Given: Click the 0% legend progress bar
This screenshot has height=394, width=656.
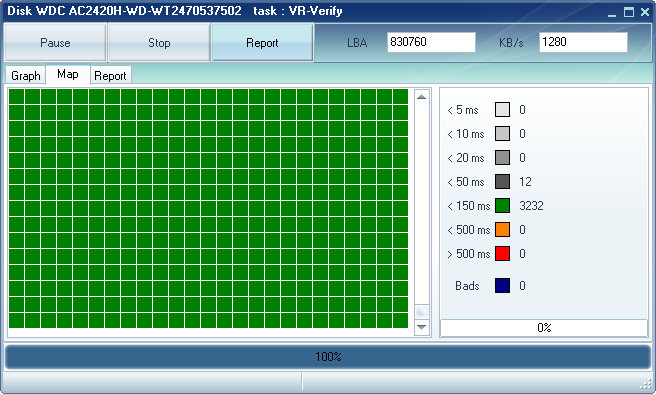Looking at the screenshot, I should [x=544, y=327].
